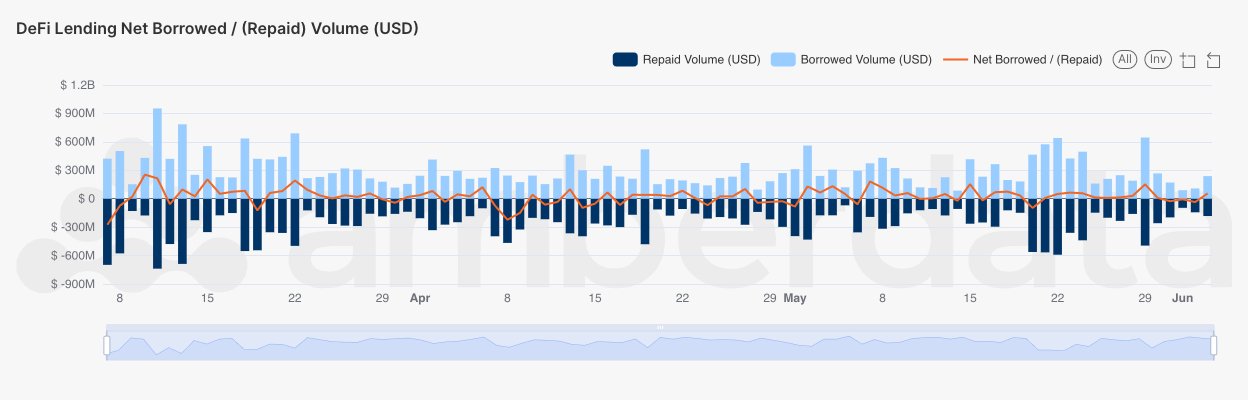Toggle the Repaid Volume (USD) legend series
Viewport: 1248px width, 400px height.
coord(686,60)
